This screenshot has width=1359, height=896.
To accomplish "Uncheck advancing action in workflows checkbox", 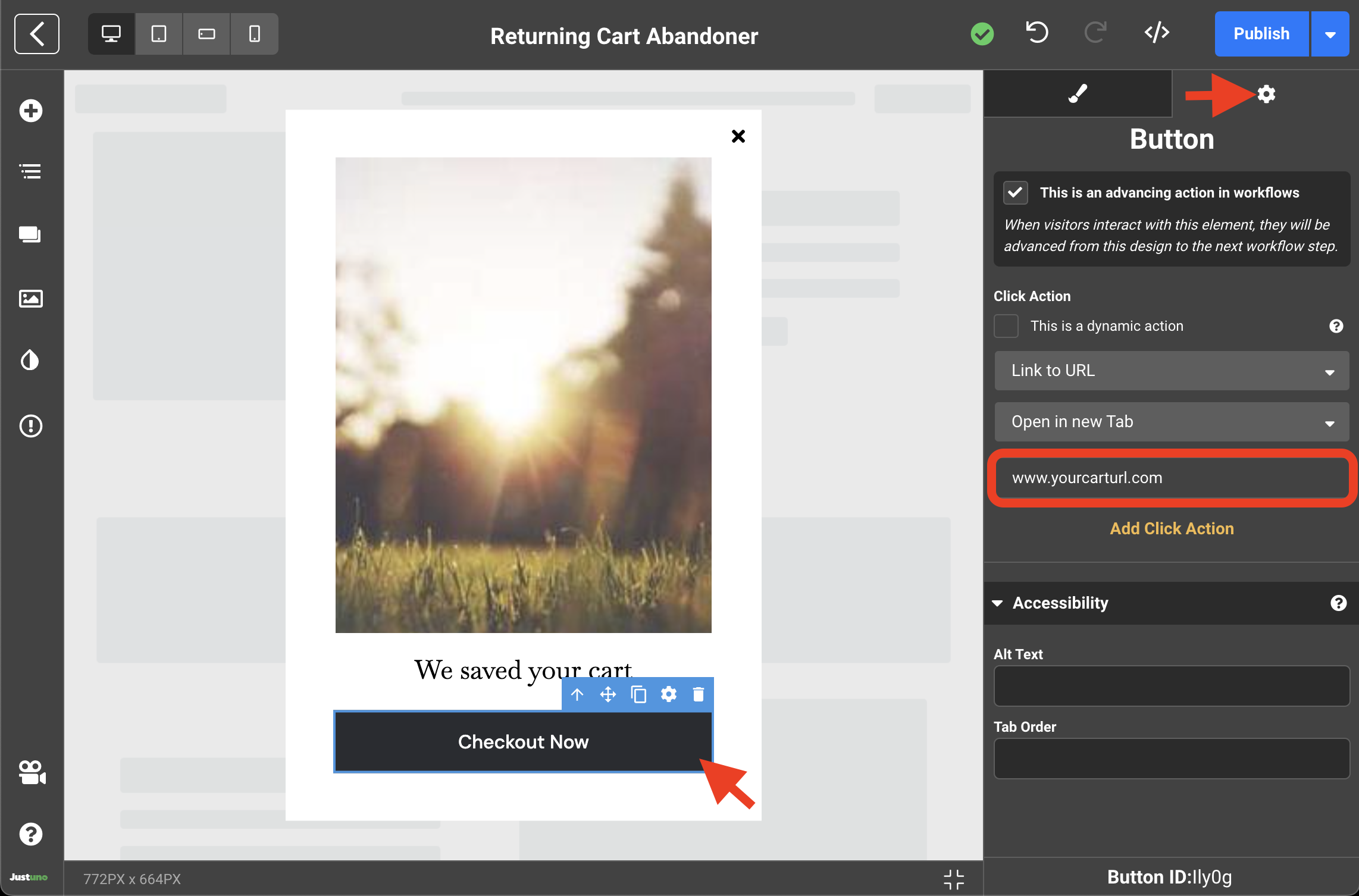I will pyautogui.click(x=1015, y=193).
